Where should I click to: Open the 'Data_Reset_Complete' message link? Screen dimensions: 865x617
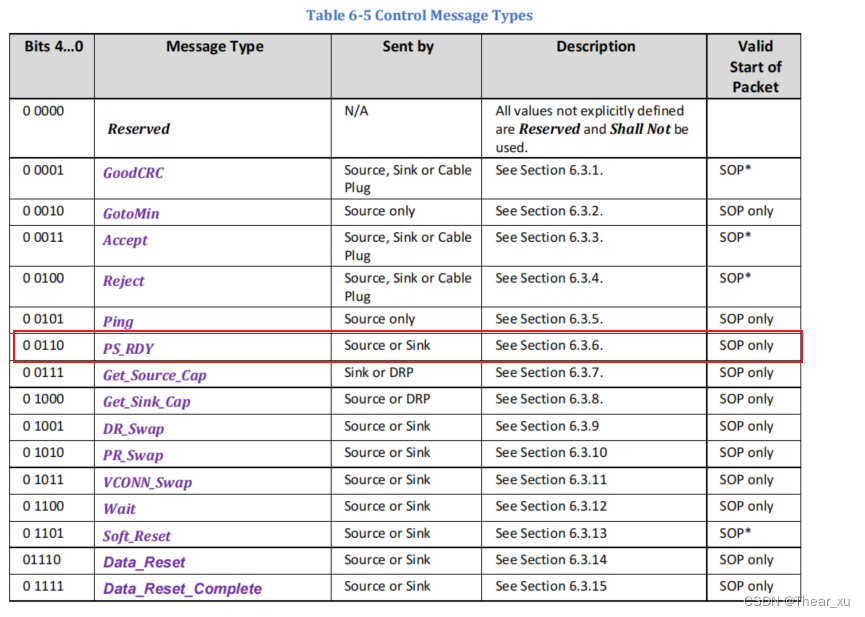coord(183,589)
